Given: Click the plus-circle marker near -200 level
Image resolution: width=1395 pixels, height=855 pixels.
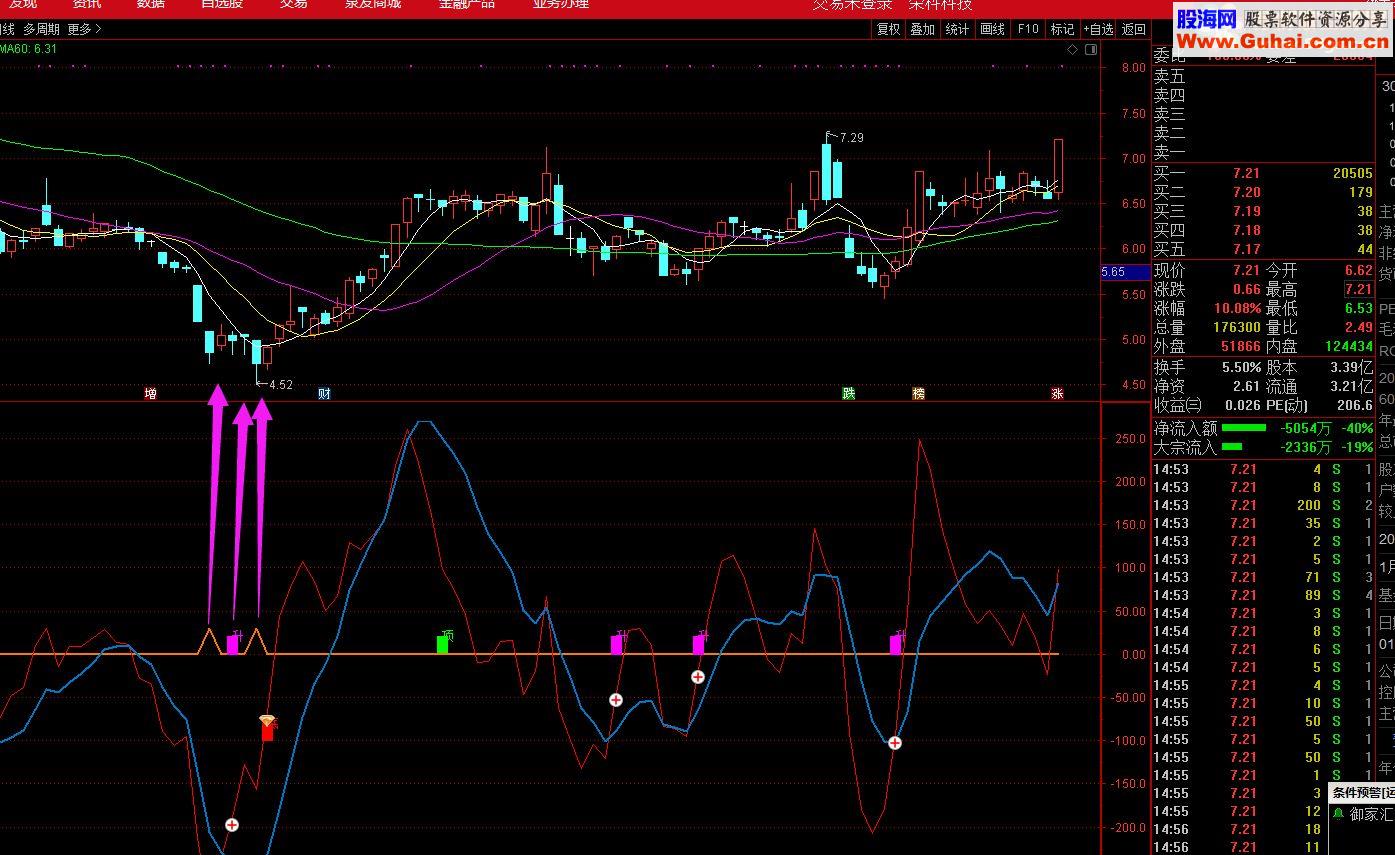Looking at the screenshot, I should coord(232,825).
